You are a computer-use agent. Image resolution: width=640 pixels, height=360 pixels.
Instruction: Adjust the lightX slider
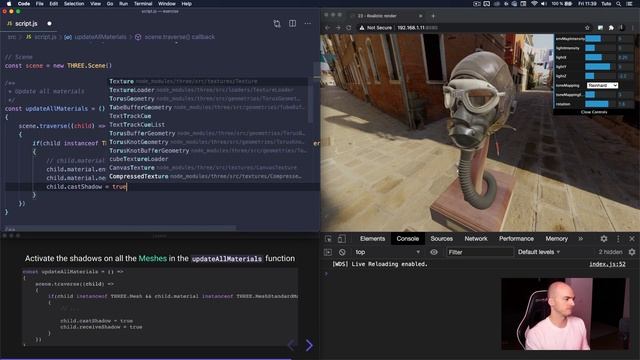(x=600, y=58)
